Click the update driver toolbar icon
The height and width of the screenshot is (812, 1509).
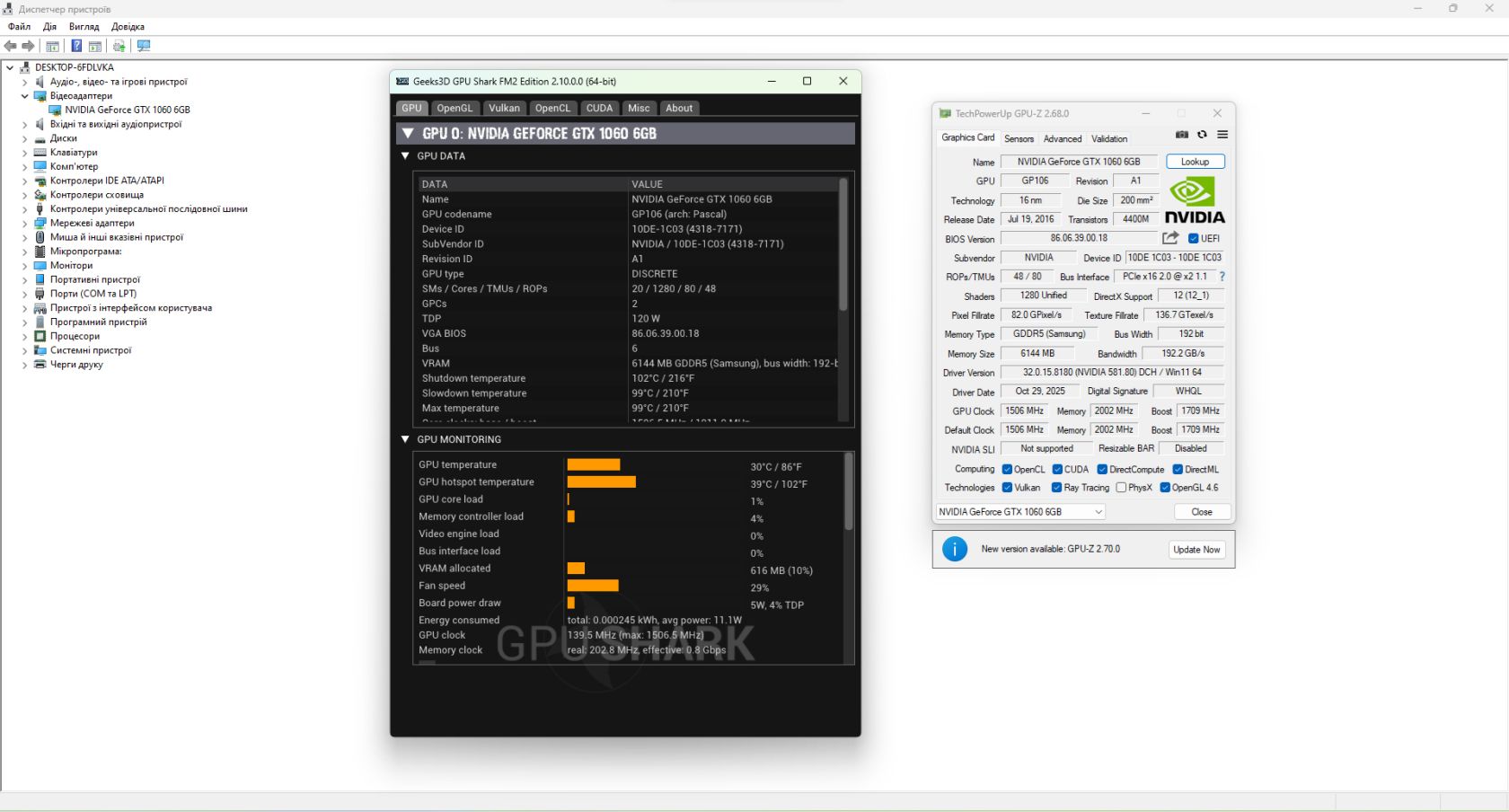coord(119,46)
